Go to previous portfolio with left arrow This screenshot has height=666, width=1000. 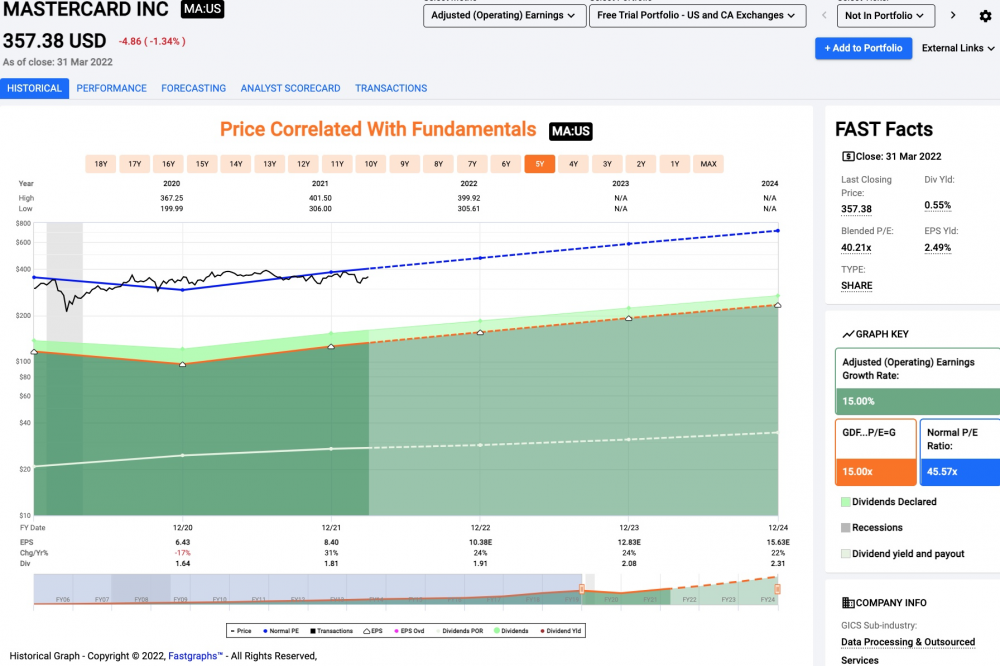coord(821,16)
